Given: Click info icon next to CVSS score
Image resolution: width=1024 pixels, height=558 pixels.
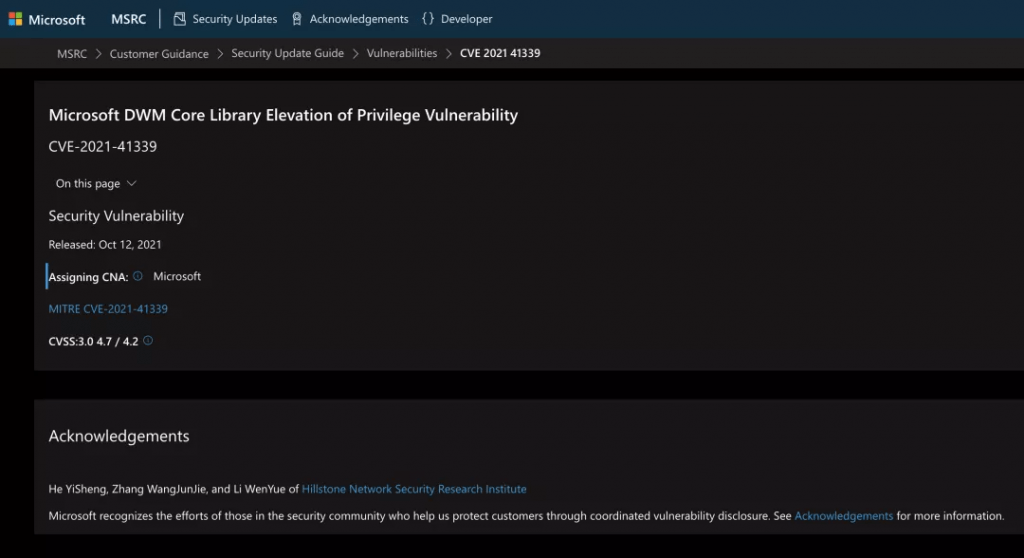Looking at the screenshot, I should coord(148,340).
